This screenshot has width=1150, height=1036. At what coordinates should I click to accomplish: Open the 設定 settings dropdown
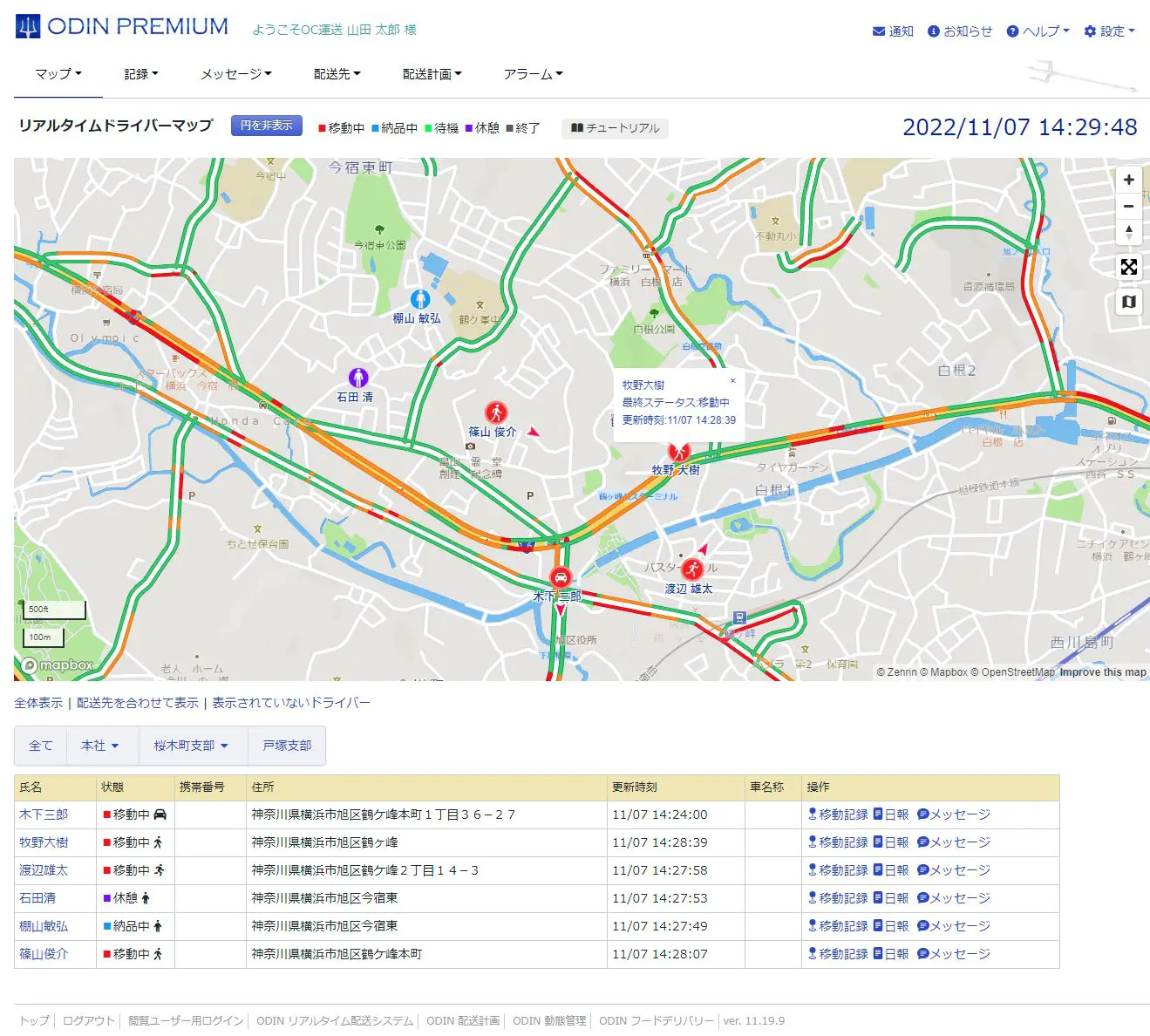[x=1109, y=31]
